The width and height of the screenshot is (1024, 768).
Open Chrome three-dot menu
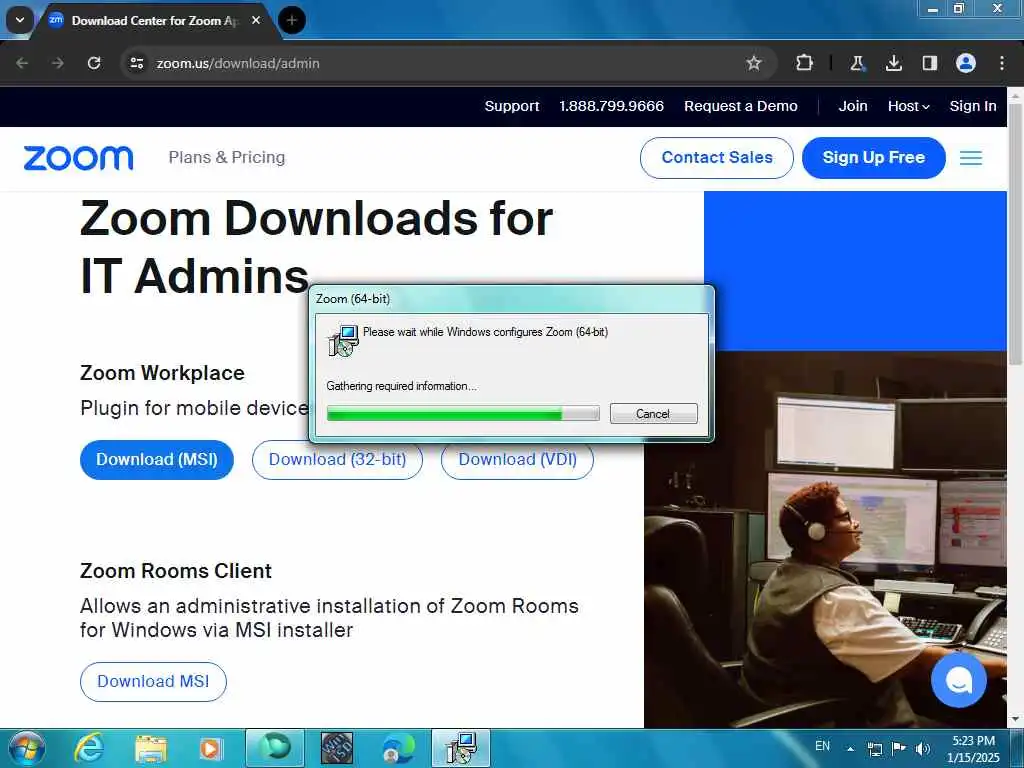(x=1002, y=63)
